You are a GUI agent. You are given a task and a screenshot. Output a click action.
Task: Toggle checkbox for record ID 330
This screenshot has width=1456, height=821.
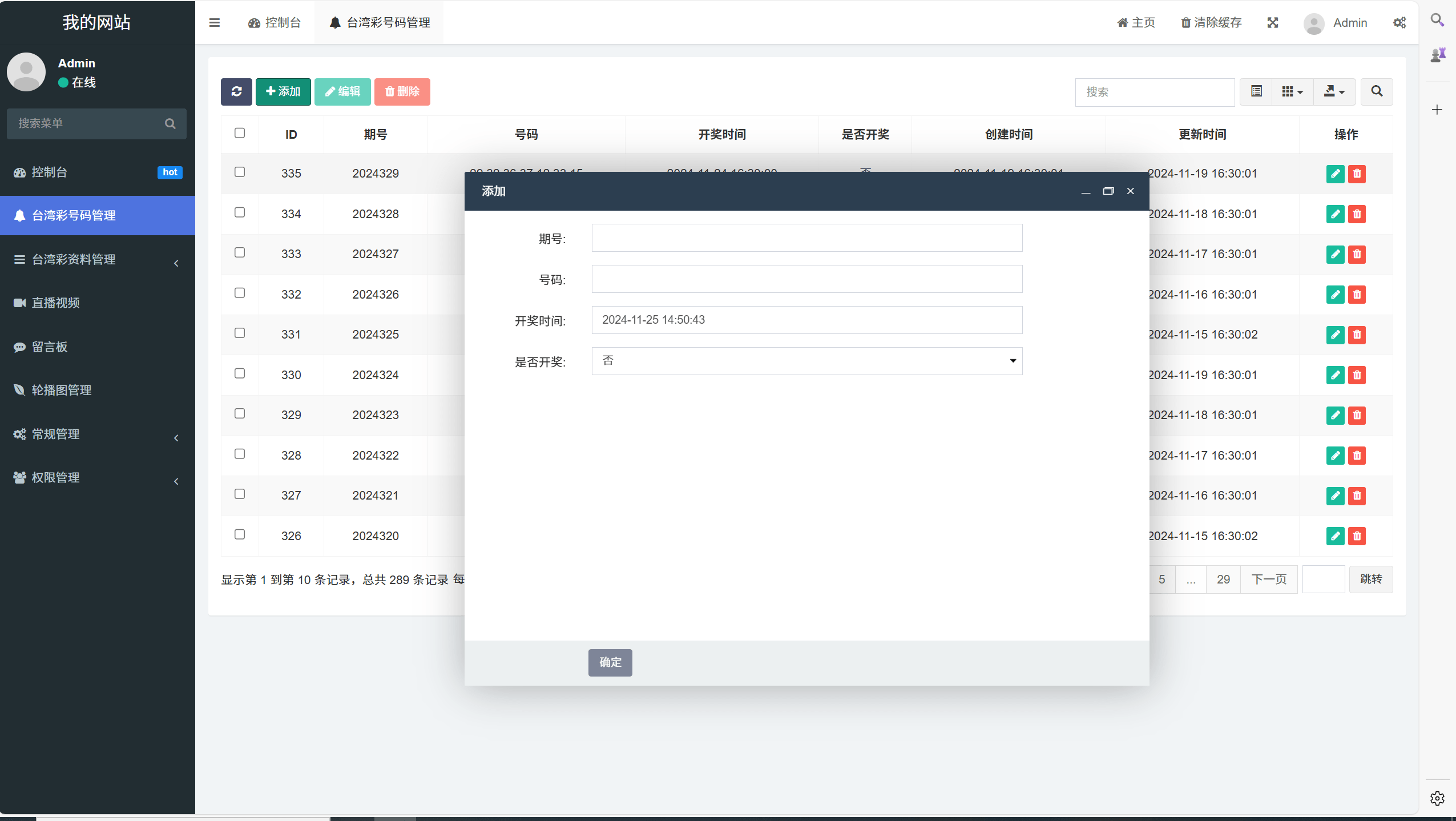[240, 373]
